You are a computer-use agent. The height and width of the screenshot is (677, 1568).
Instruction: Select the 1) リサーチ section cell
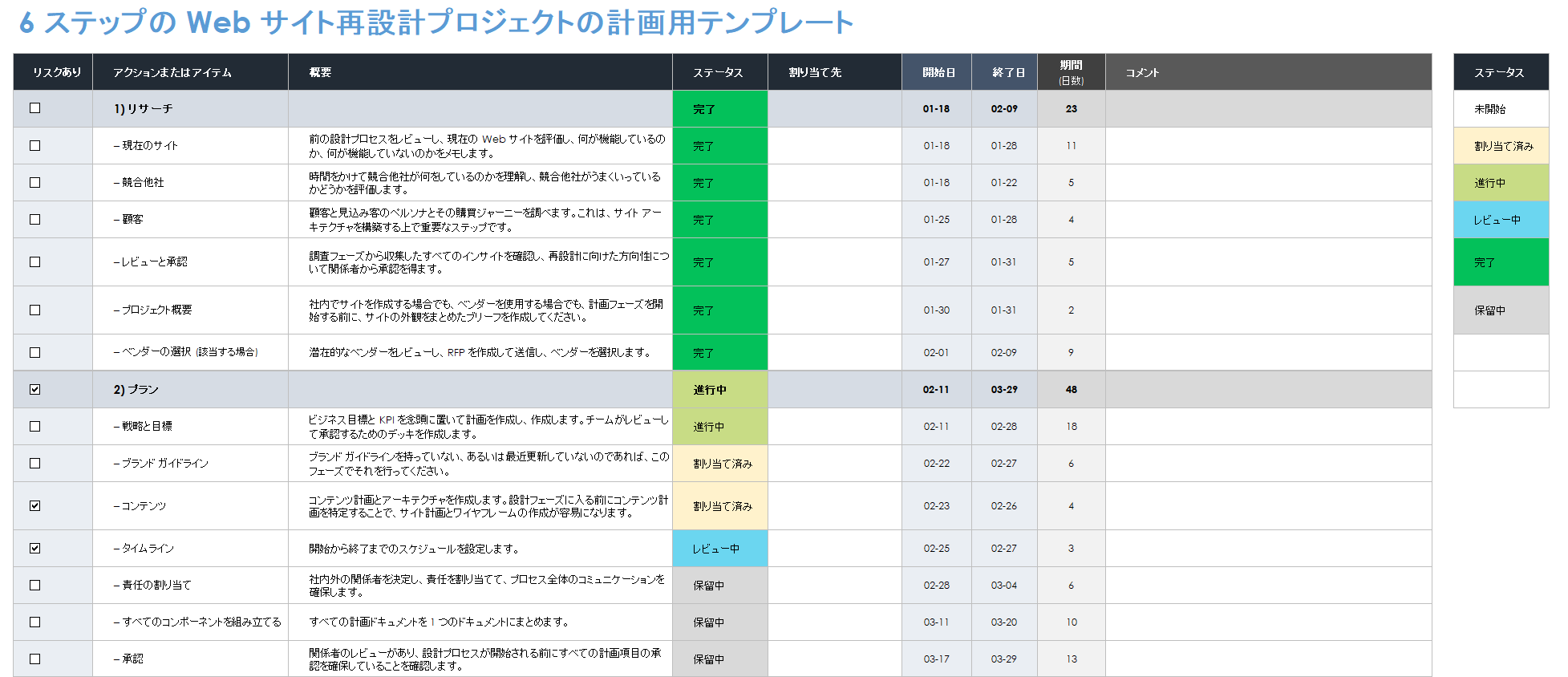(x=191, y=109)
